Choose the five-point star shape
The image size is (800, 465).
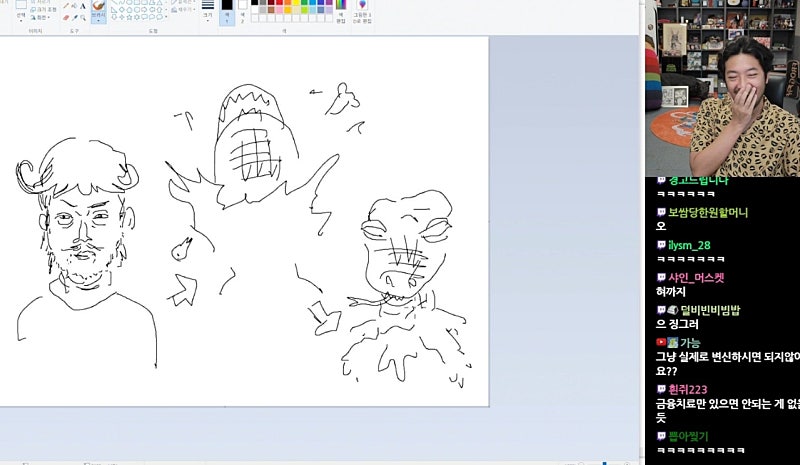[x=129, y=17]
